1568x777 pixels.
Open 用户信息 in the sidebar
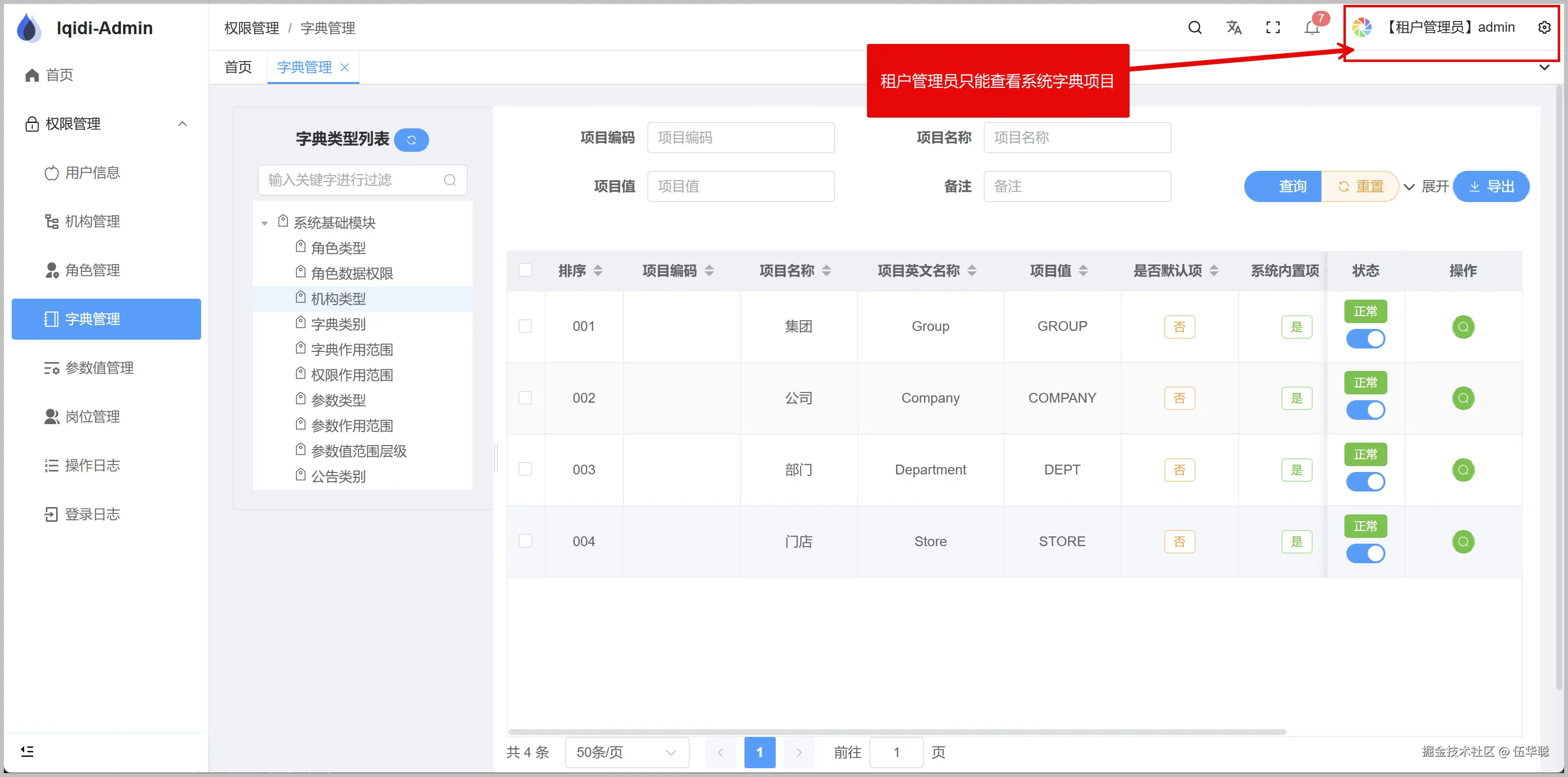[106, 173]
